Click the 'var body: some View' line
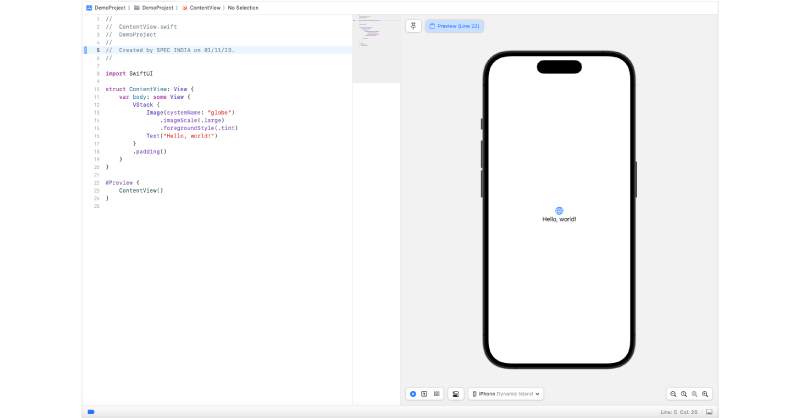800x418 pixels. tap(155, 97)
